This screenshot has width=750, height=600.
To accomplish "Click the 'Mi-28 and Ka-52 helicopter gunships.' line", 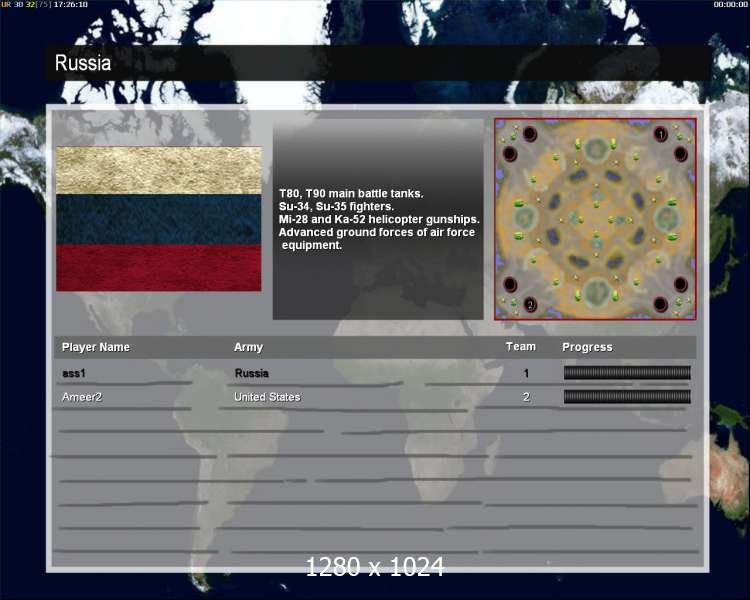I will (379, 220).
